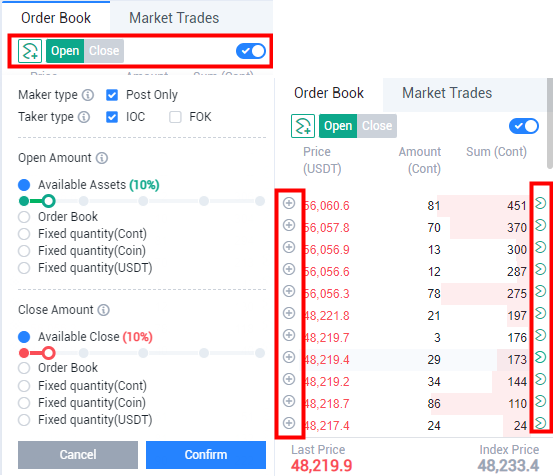Show the Open Amount info tooltip icon
This screenshot has width=553, height=476.
[102, 158]
